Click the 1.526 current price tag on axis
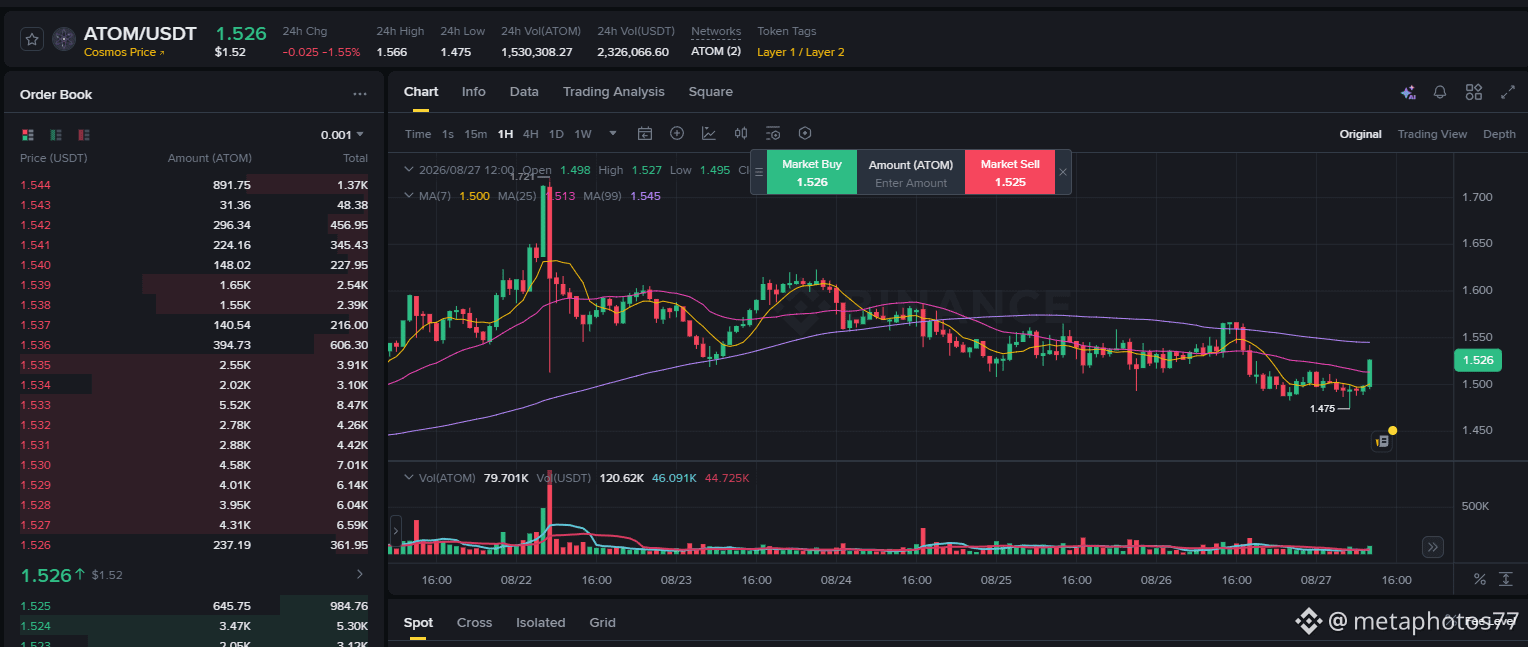Image resolution: width=1528 pixels, height=647 pixels. pos(1477,360)
